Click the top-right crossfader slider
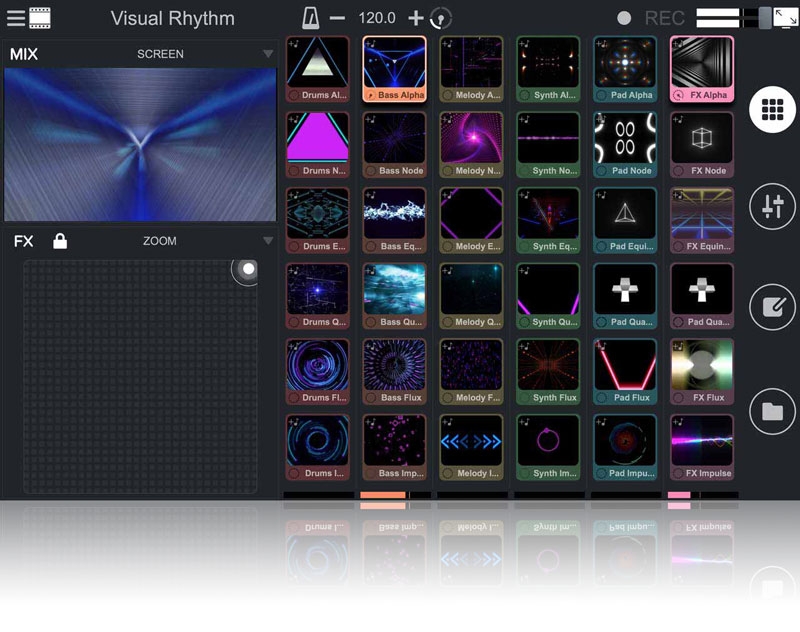 (764, 18)
